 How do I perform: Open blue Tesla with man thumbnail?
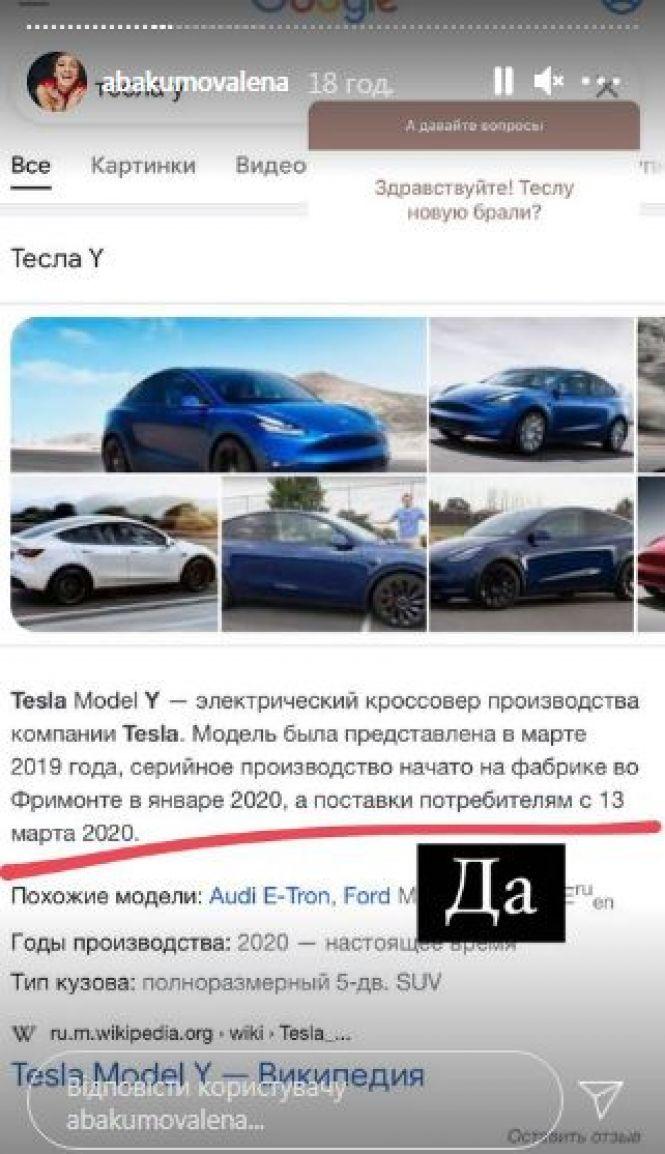pos(324,554)
